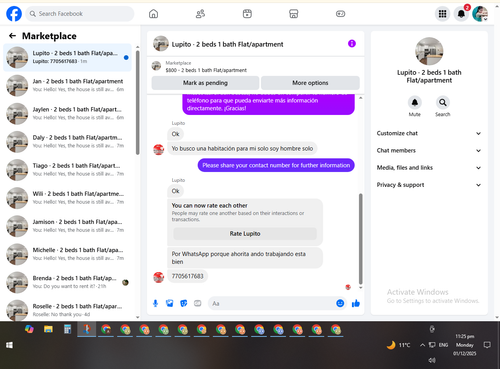Expand Customize chat section
The image size is (500, 369).
429,133
